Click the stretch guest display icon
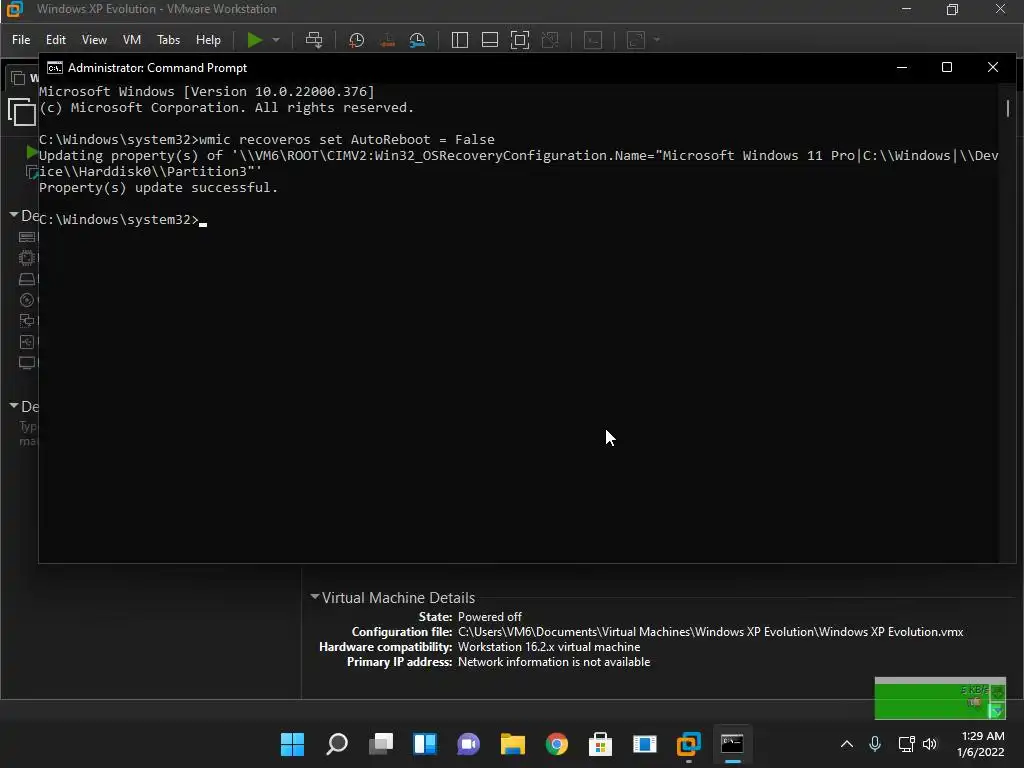1024x768 pixels. point(636,40)
